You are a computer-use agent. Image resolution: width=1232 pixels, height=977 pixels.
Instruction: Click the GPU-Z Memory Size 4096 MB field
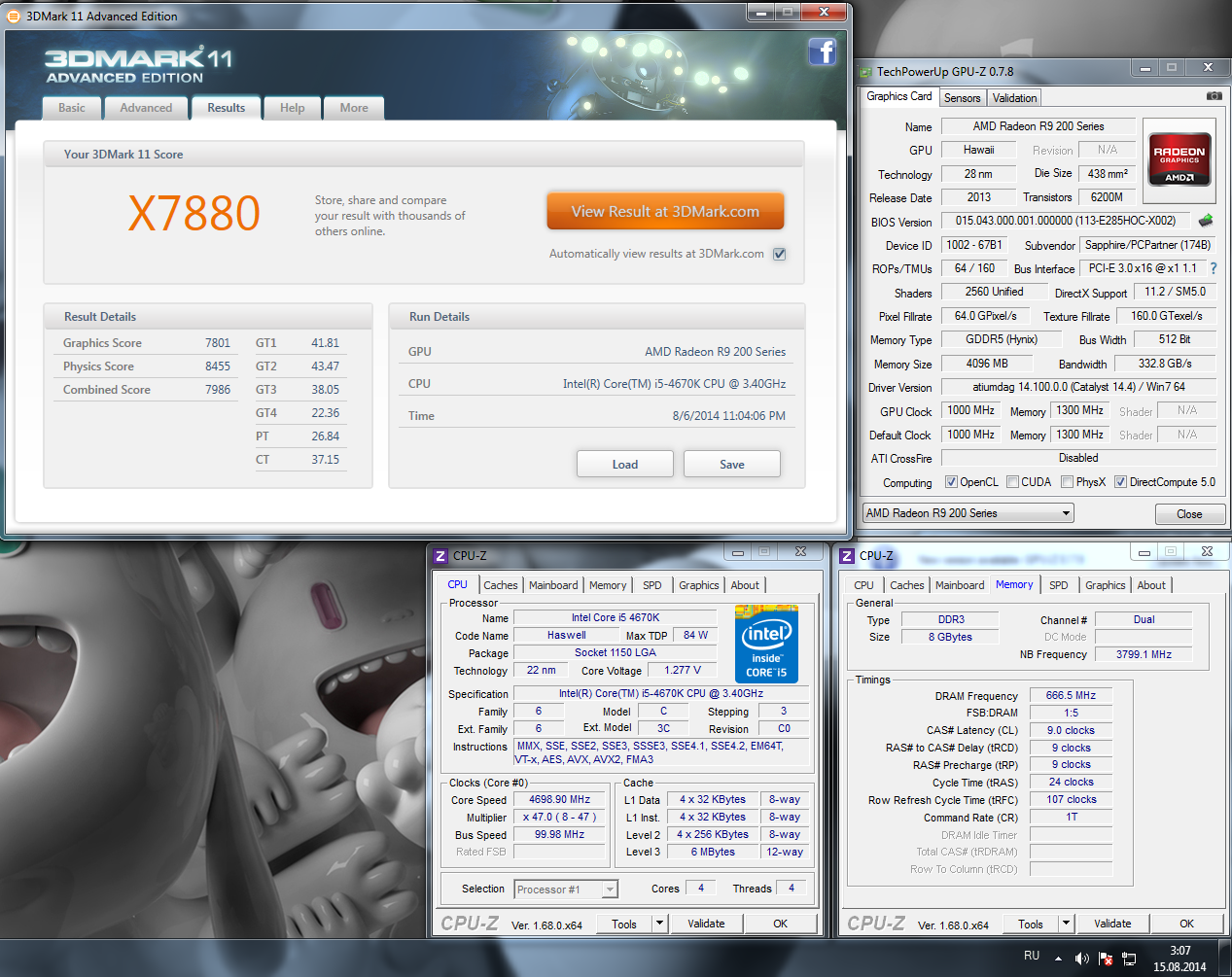[987, 364]
